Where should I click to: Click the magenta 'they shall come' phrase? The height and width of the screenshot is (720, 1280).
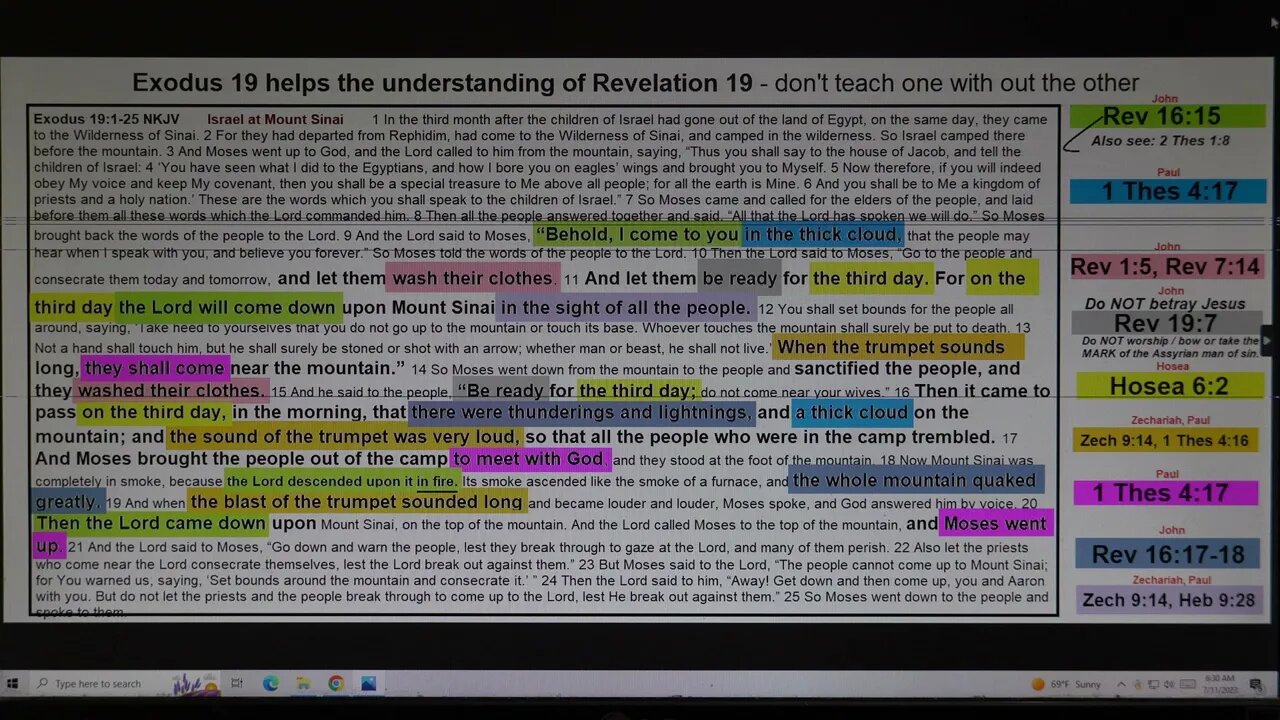tap(155, 368)
